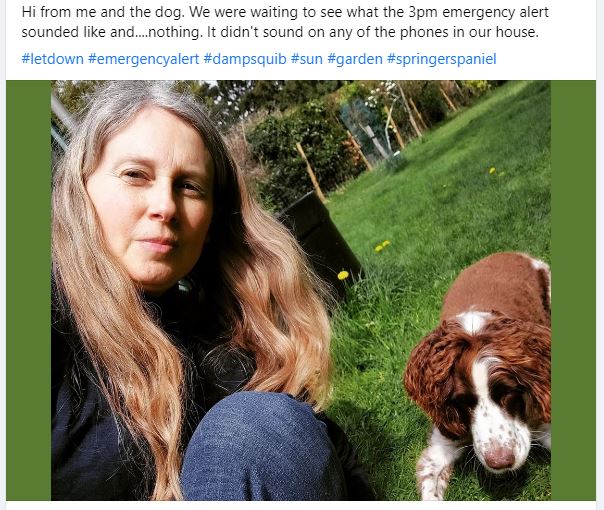Select the #sun hashtag
The image size is (604, 510).
pos(307,59)
